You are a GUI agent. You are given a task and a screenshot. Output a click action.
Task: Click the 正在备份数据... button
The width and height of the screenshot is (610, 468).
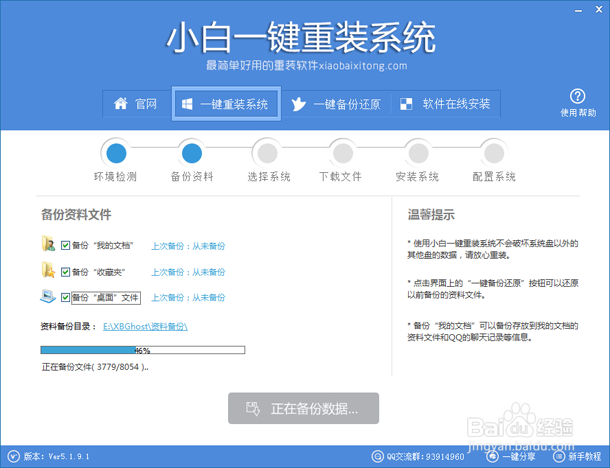pyautogui.click(x=303, y=408)
